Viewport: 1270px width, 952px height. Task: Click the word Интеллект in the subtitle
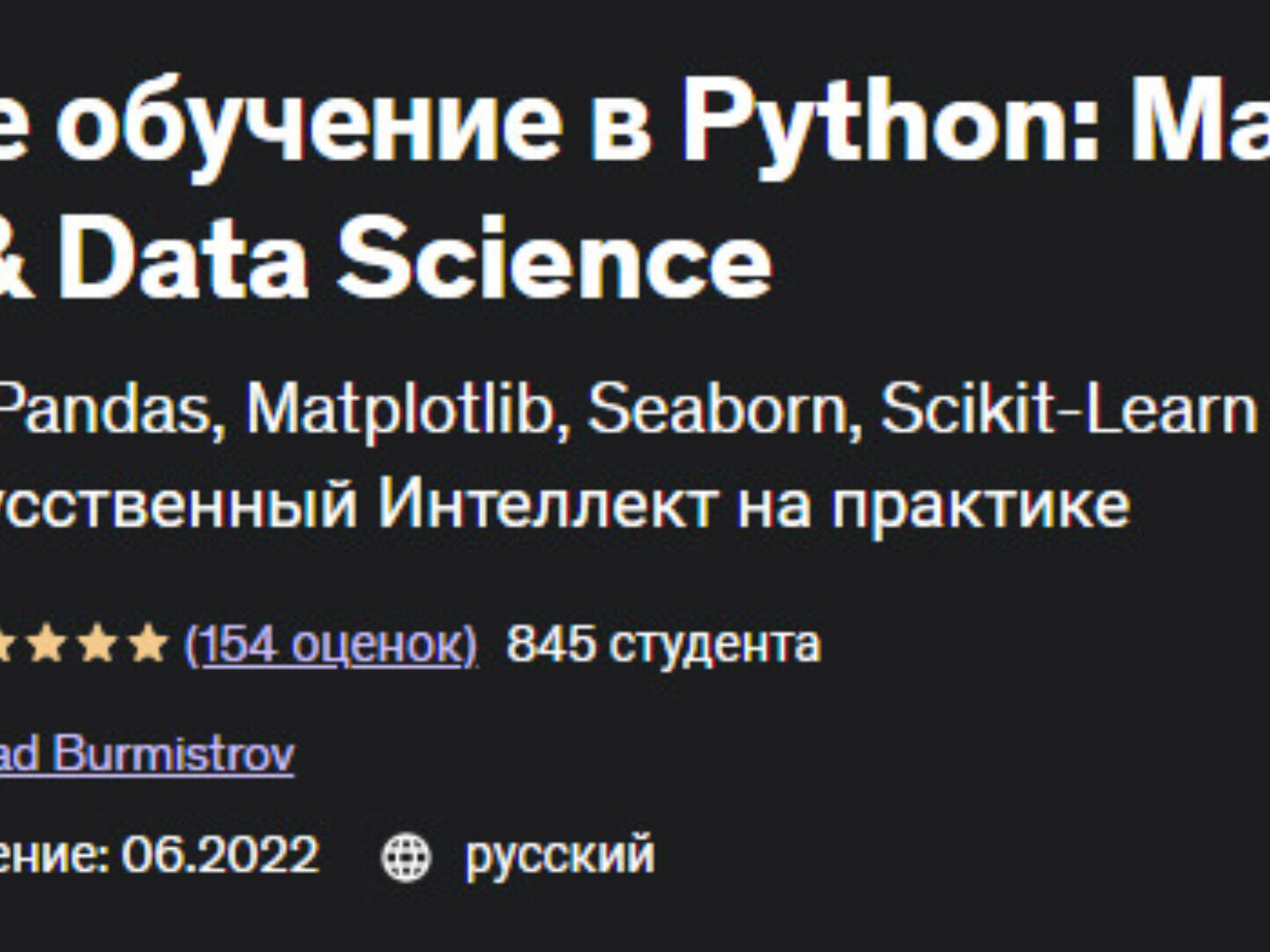[547, 504]
